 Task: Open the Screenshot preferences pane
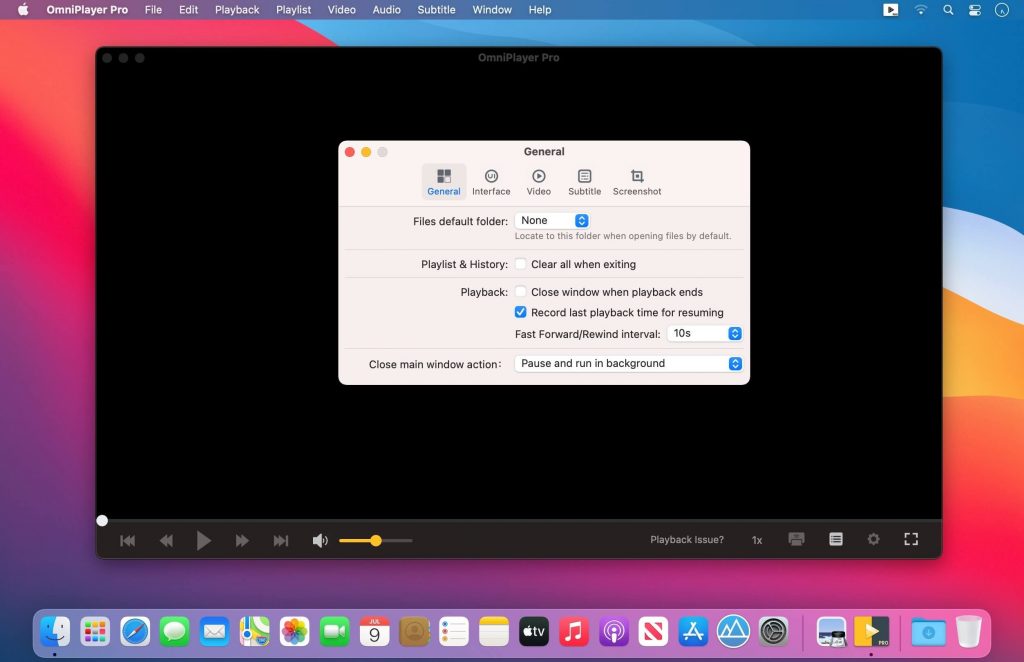[636, 181]
